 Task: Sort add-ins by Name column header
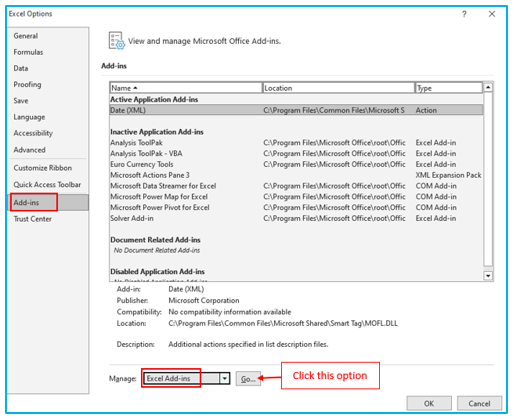[x=186, y=88]
